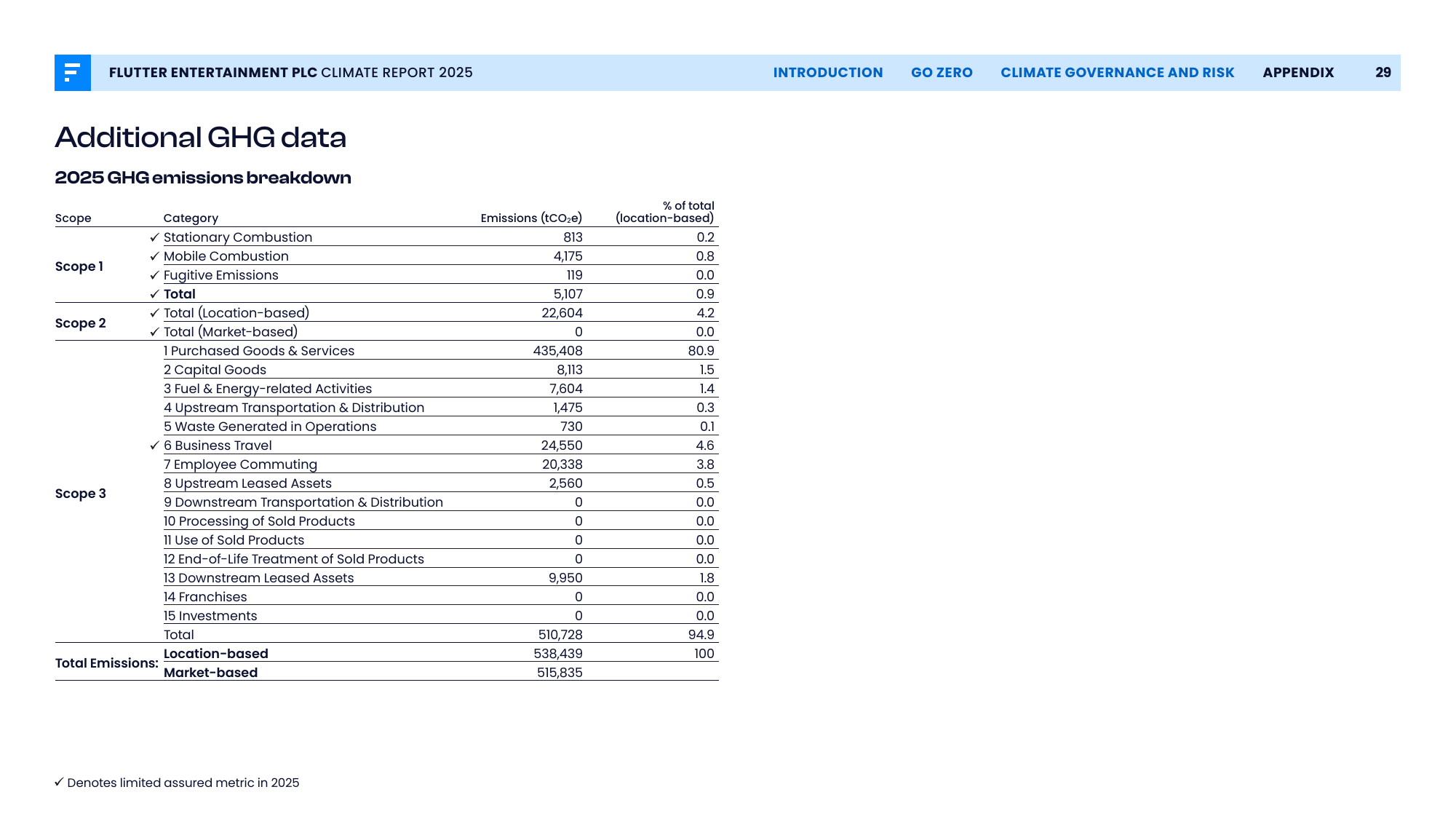Click checkmark beside Total (Market-based)
The image size is (1456, 819).
tap(154, 332)
